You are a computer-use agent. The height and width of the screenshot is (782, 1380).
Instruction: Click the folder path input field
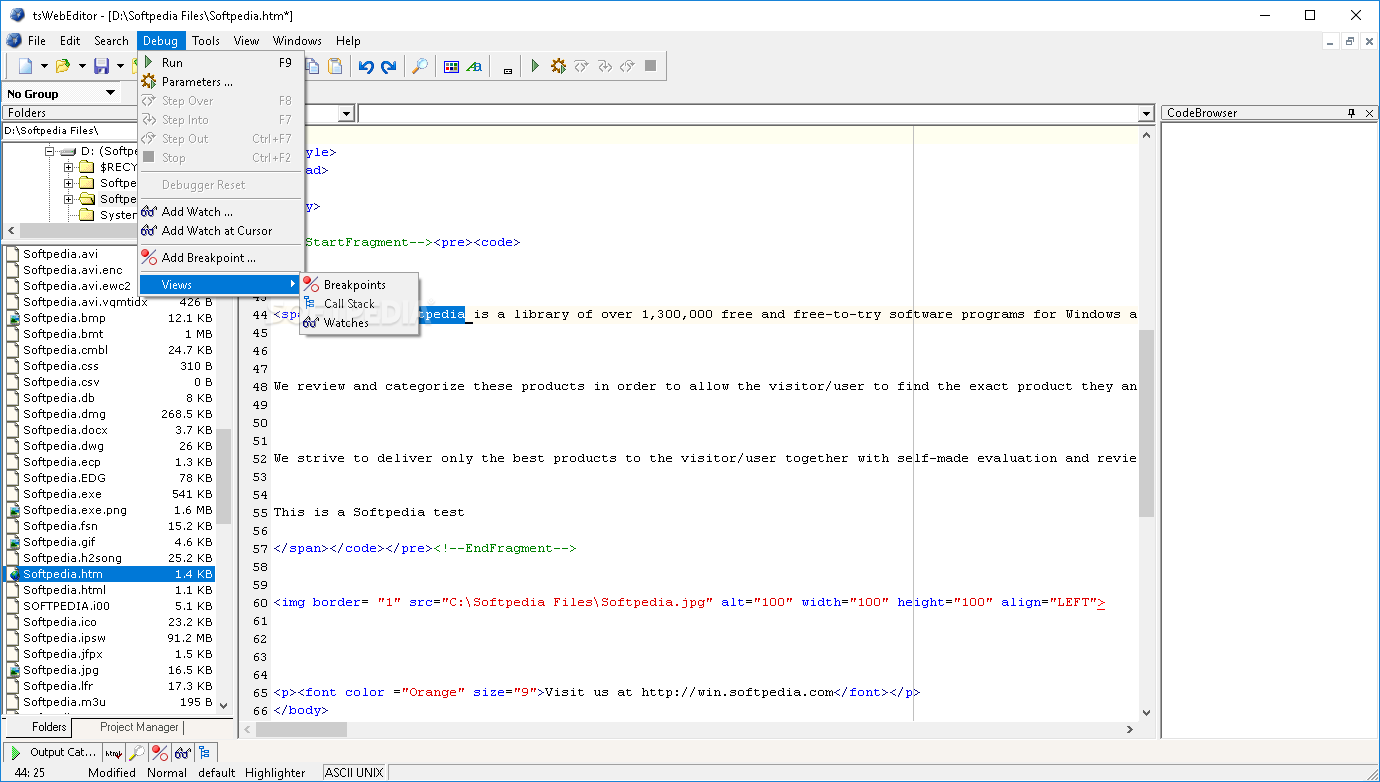tap(70, 131)
